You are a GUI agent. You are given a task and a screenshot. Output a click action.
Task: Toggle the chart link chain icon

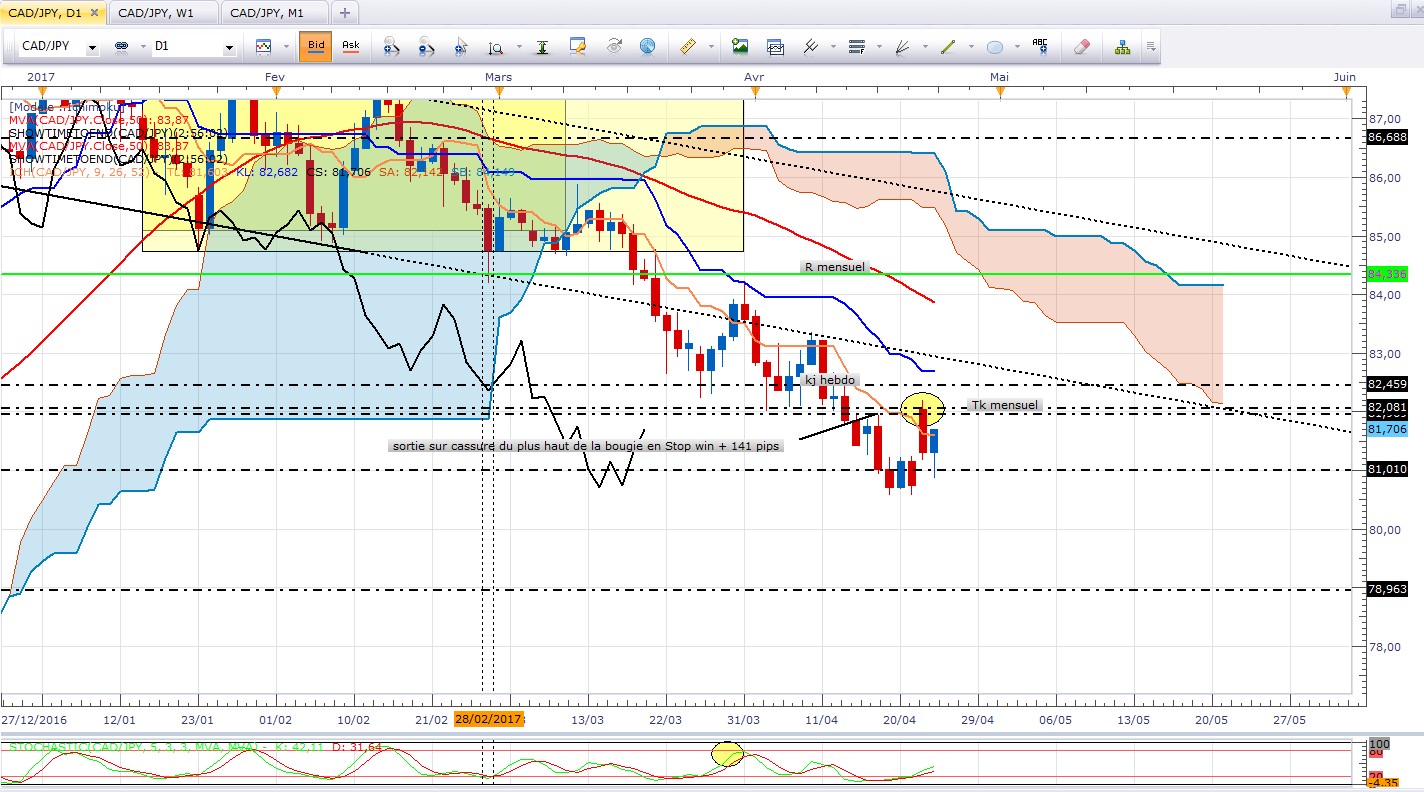(x=121, y=47)
